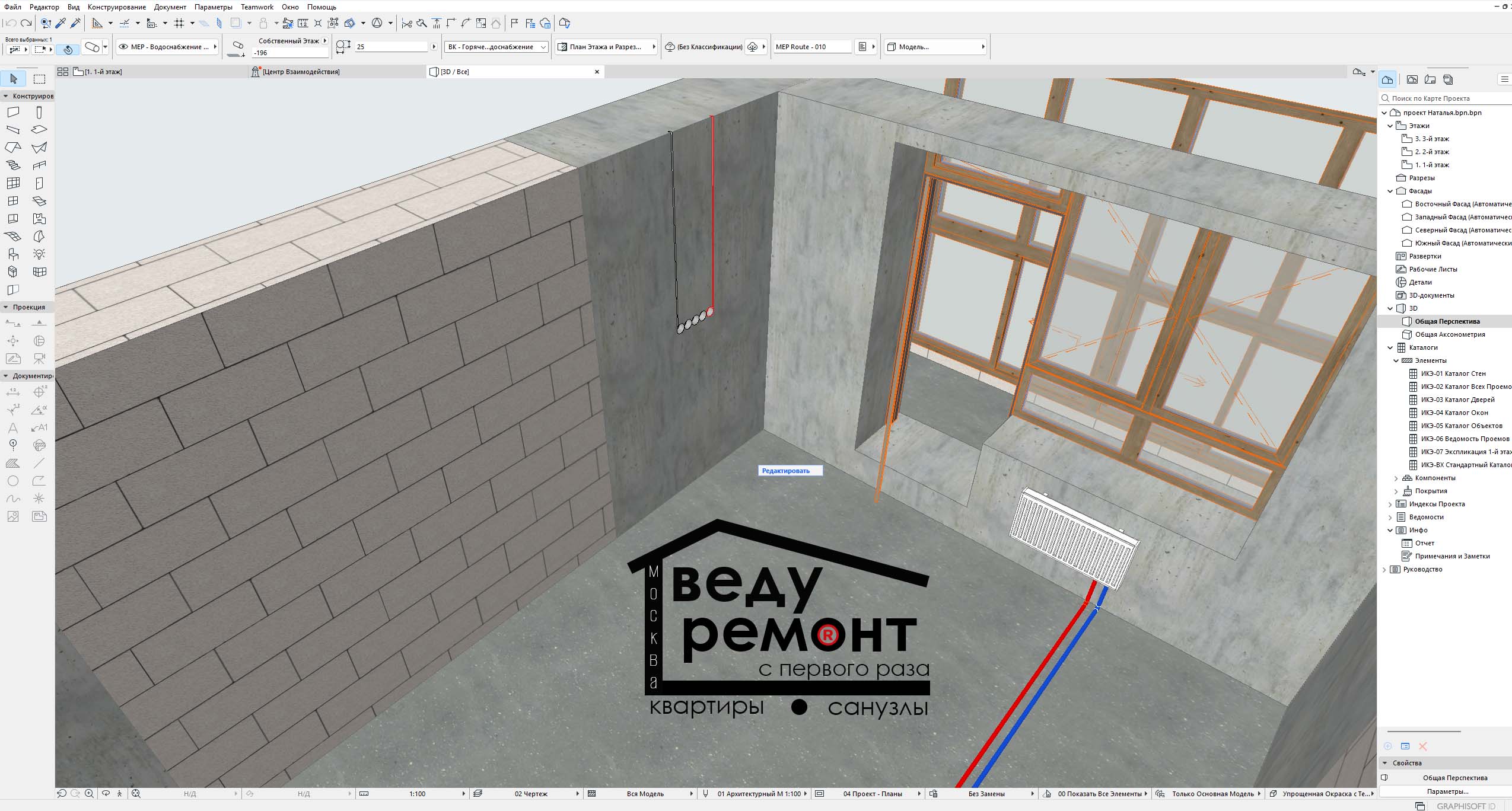The height and width of the screenshot is (811, 1512).
Task: Click the Trim scissors icon
Action: tap(407, 23)
